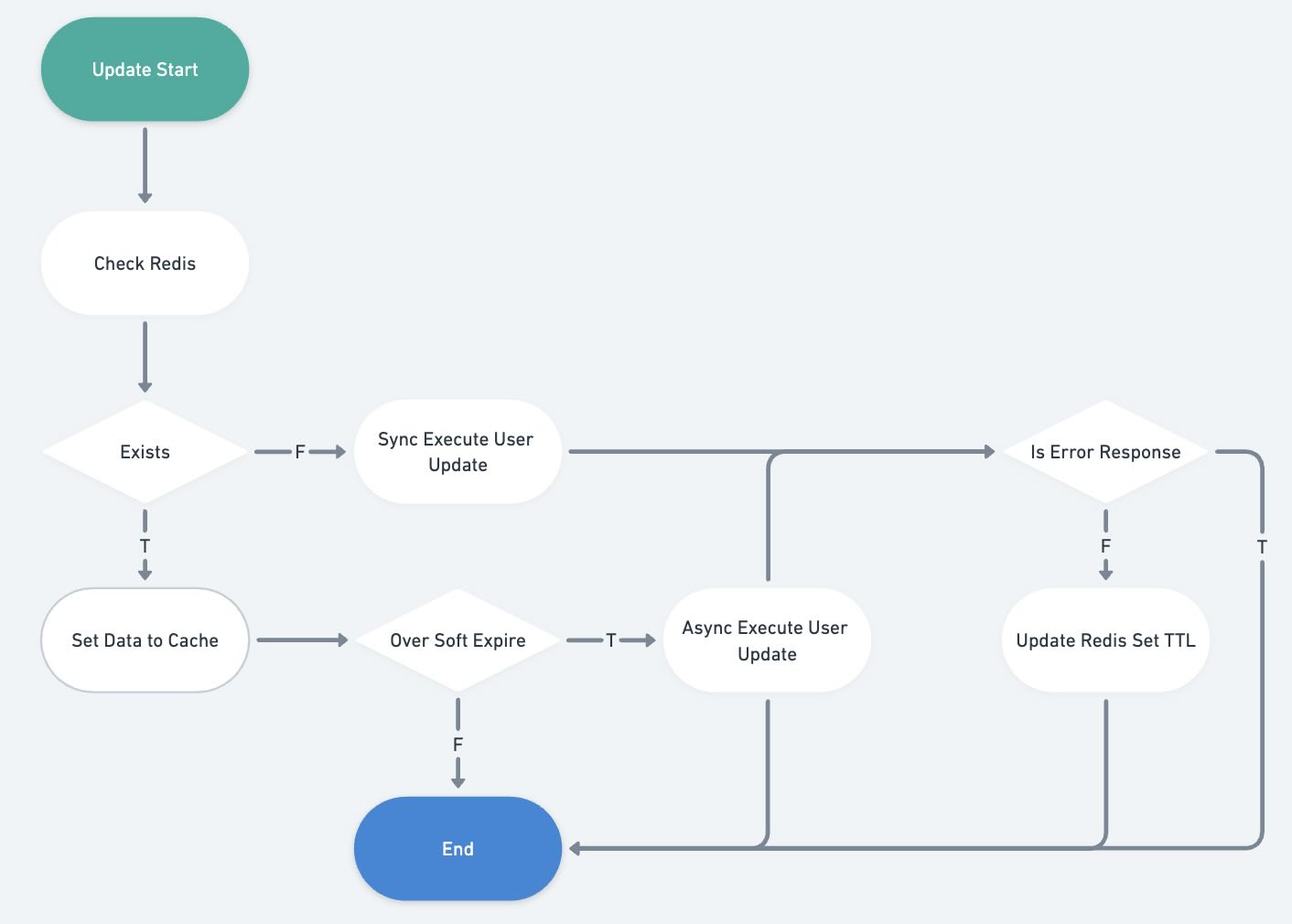Screen dimensions: 1292x924
Task: Click the Set Data to Cache node
Action: 145,640
